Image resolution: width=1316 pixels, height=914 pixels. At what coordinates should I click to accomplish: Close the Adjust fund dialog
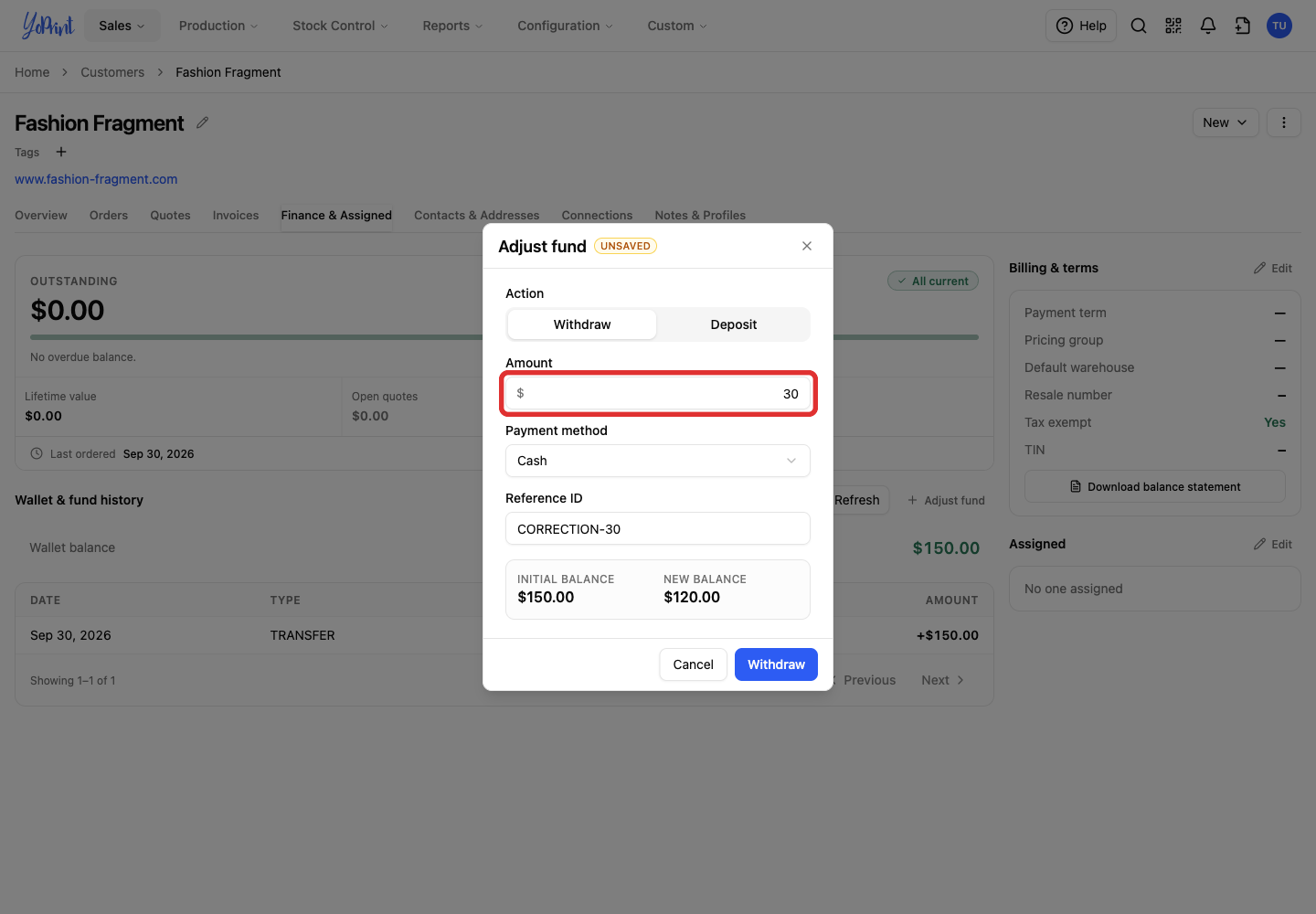click(807, 246)
